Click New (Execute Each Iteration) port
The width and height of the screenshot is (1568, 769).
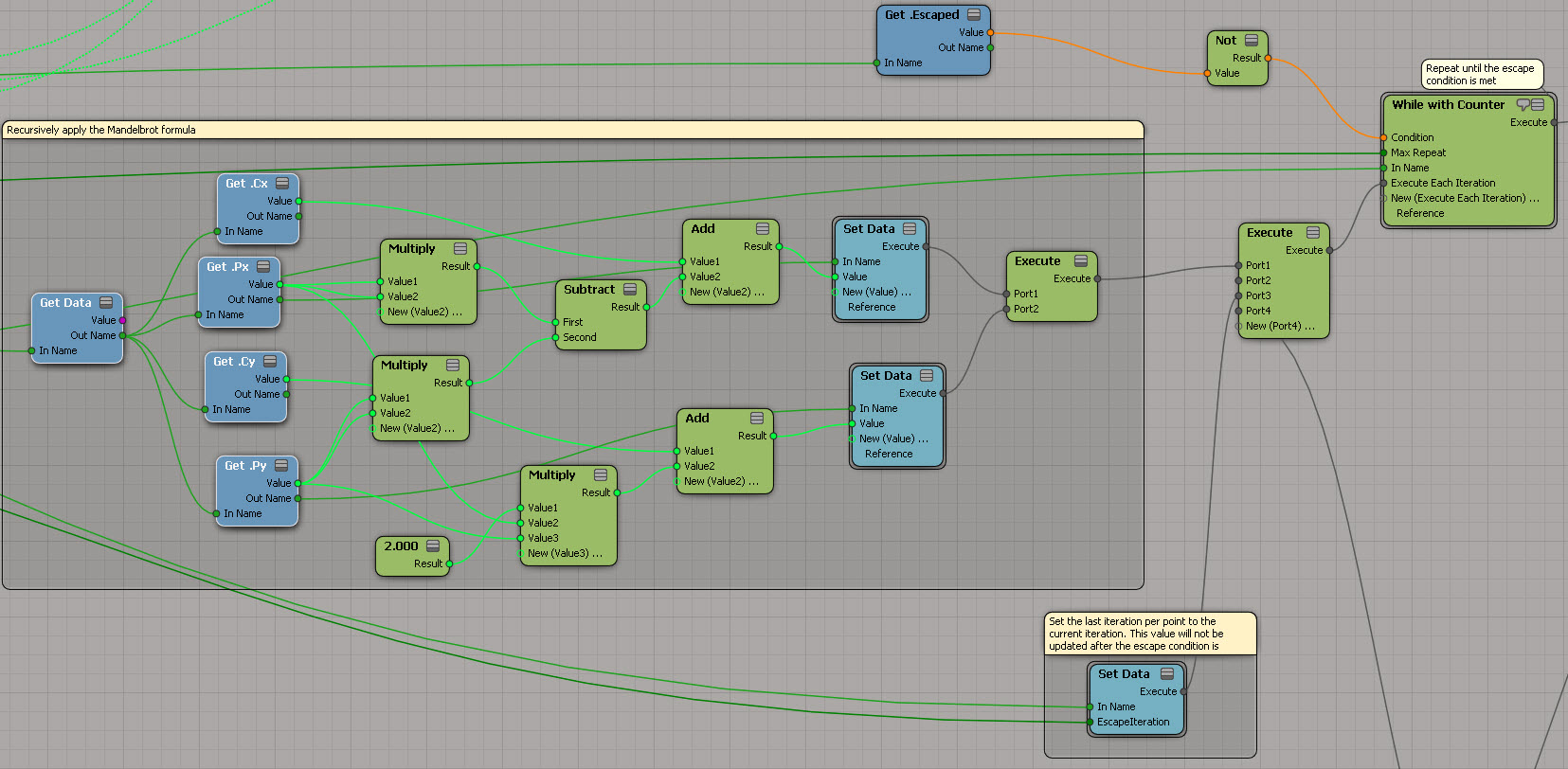coord(1464,198)
